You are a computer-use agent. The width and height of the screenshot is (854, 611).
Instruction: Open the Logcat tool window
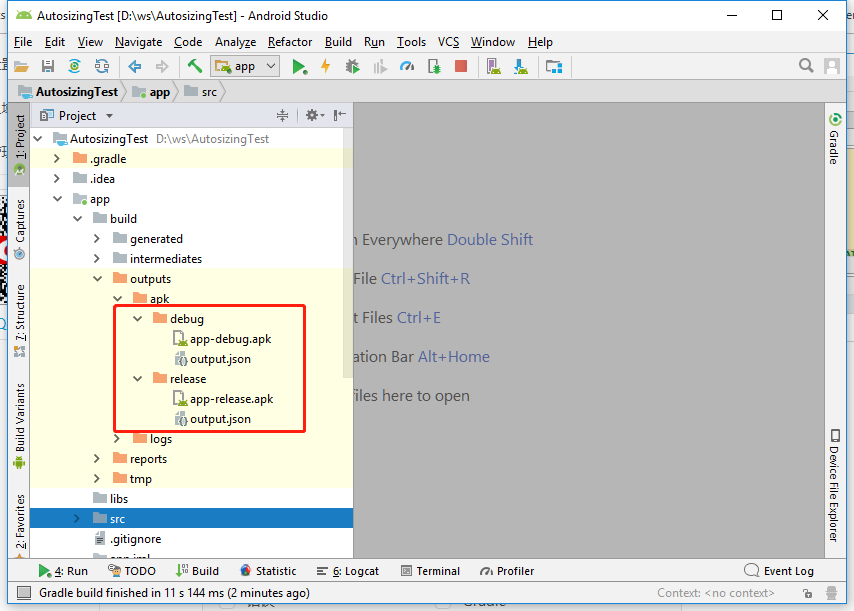pyautogui.click(x=347, y=571)
